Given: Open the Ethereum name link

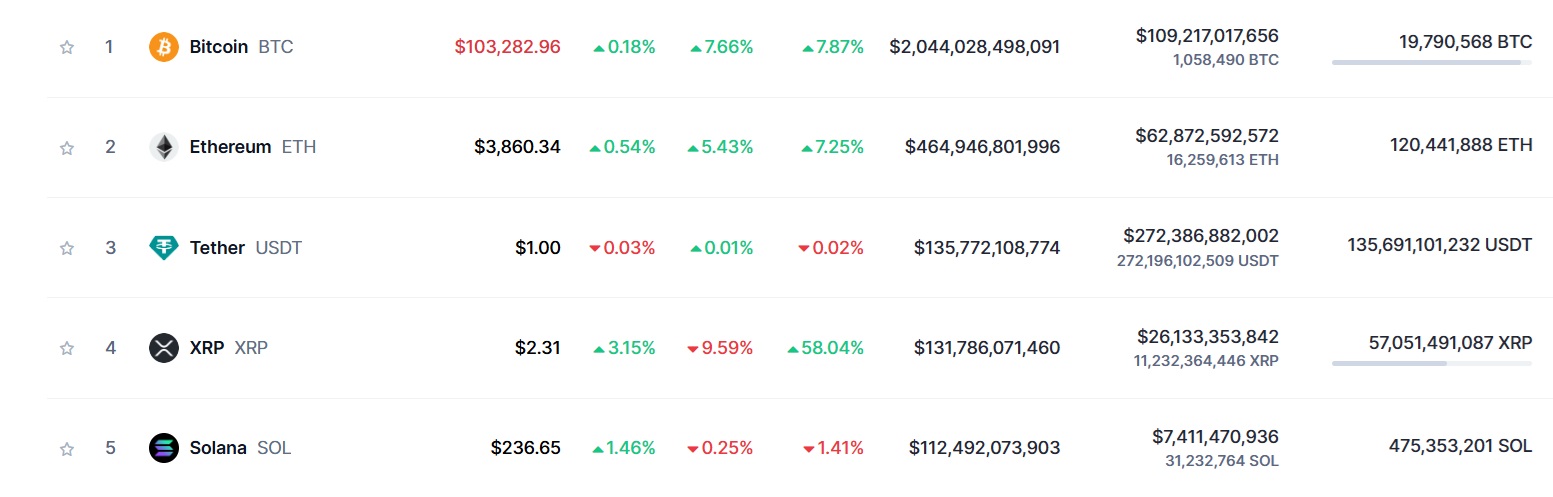Looking at the screenshot, I should [x=253, y=147].
